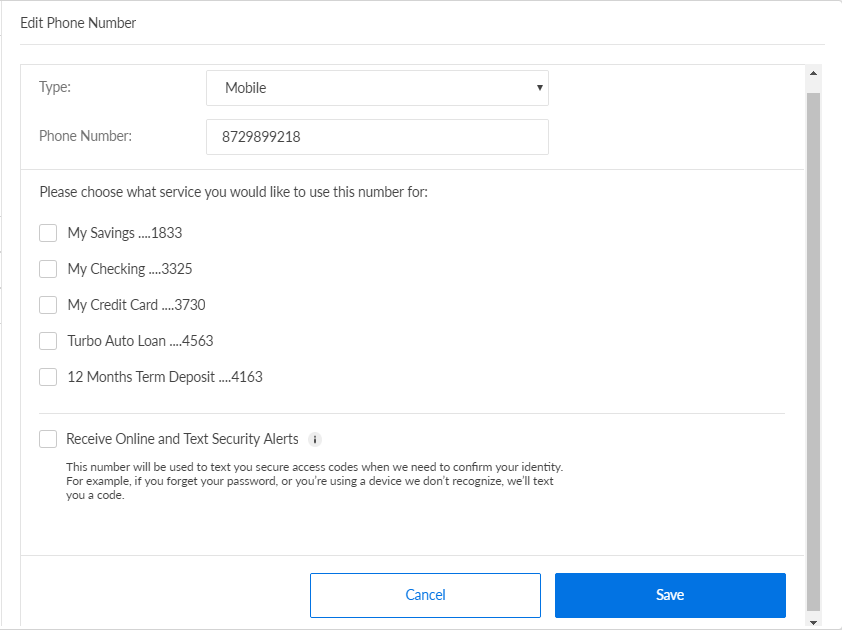842x630 pixels.
Task: Click the 'Type:' field label
Action: [55, 87]
